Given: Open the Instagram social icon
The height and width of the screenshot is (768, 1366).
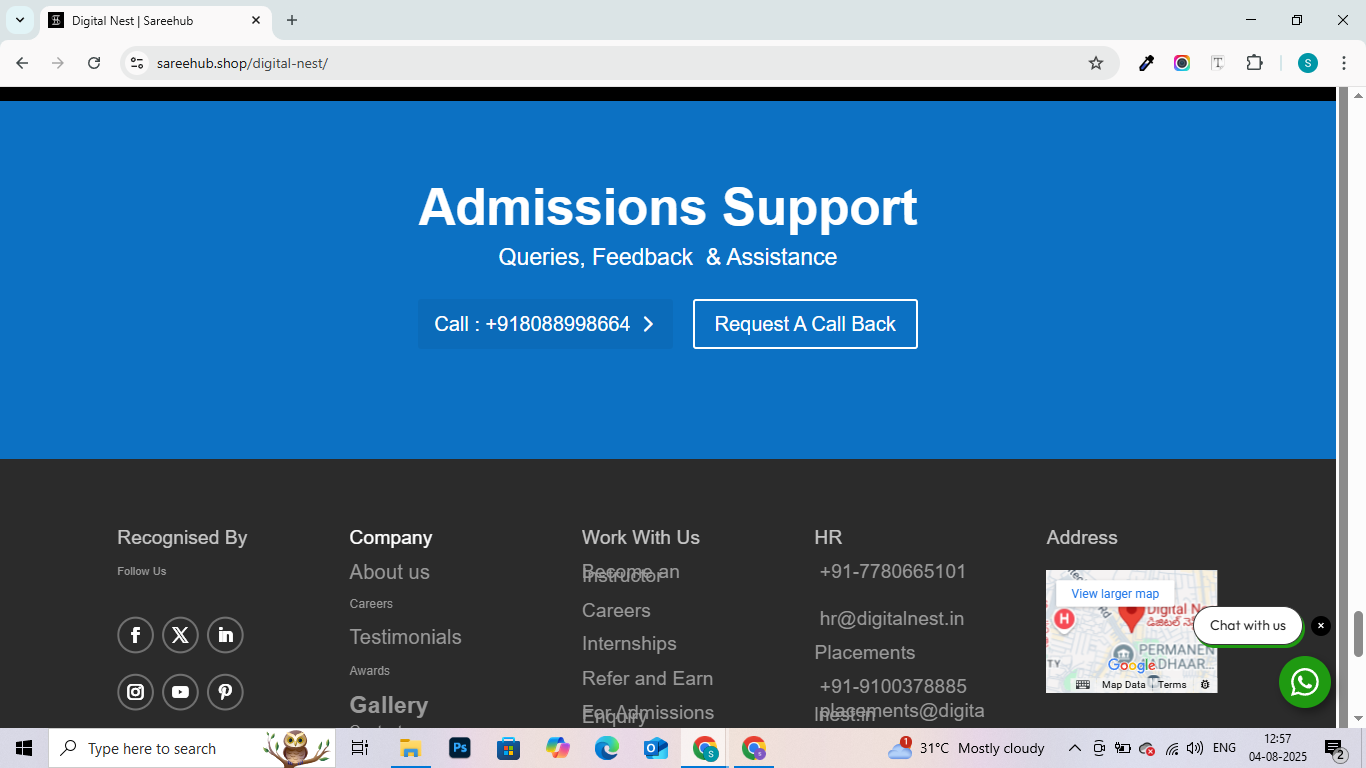Looking at the screenshot, I should point(136,692).
